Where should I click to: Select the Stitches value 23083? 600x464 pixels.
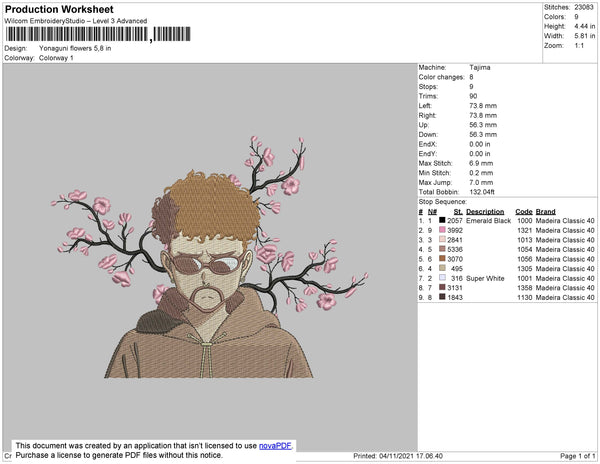click(x=584, y=7)
